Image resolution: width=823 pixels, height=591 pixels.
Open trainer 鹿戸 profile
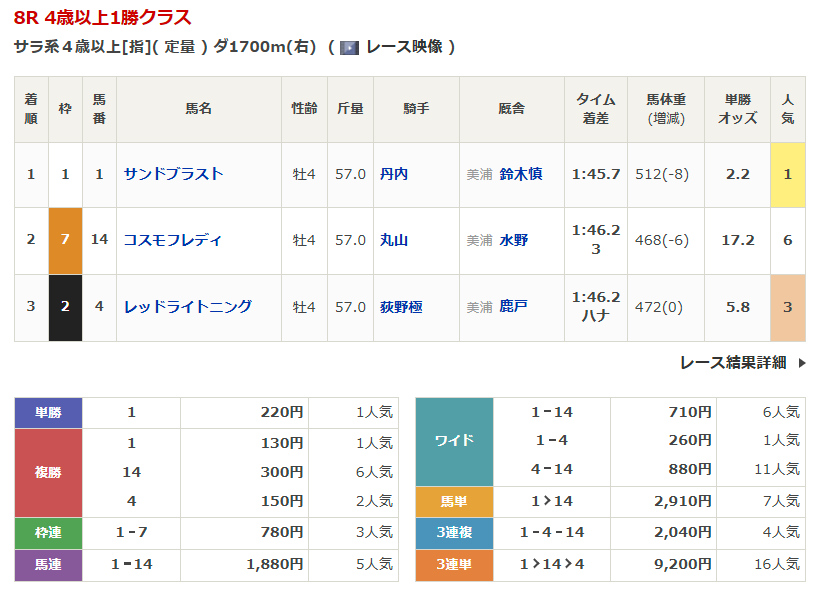pos(514,307)
